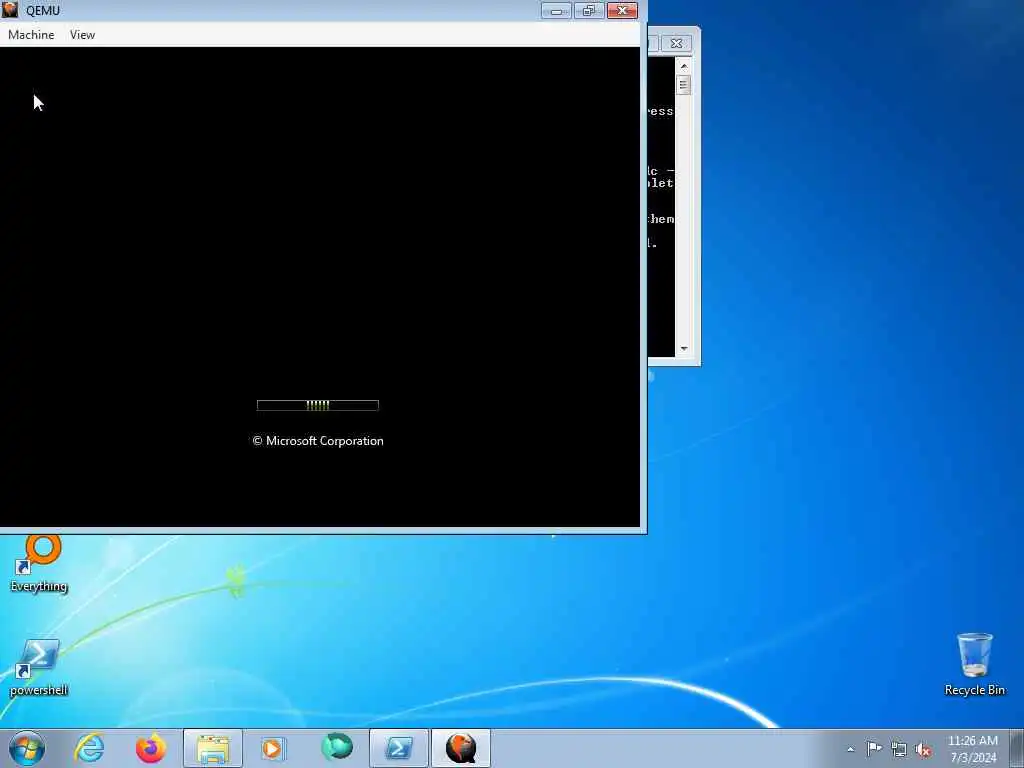Open the taskbar clock showing 11:26 AM
Screen dimensions: 1024x768
[x=972, y=749]
